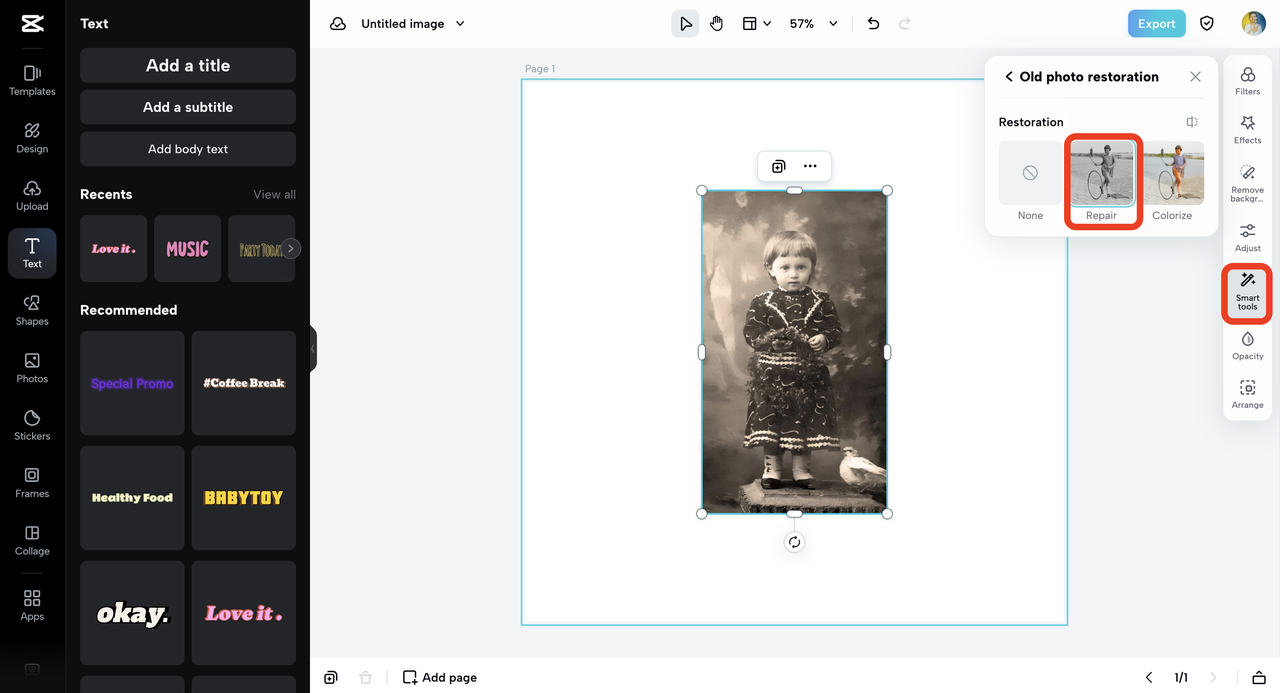
Task: Open the Shapes sidebar panel
Action: click(x=32, y=310)
